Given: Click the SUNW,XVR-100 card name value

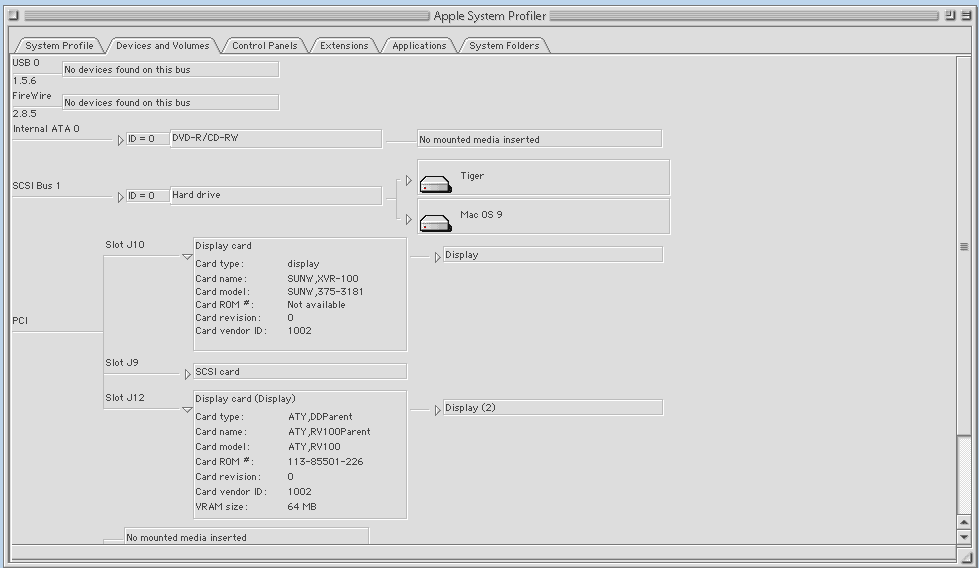Looking at the screenshot, I should [x=323, y=279].
